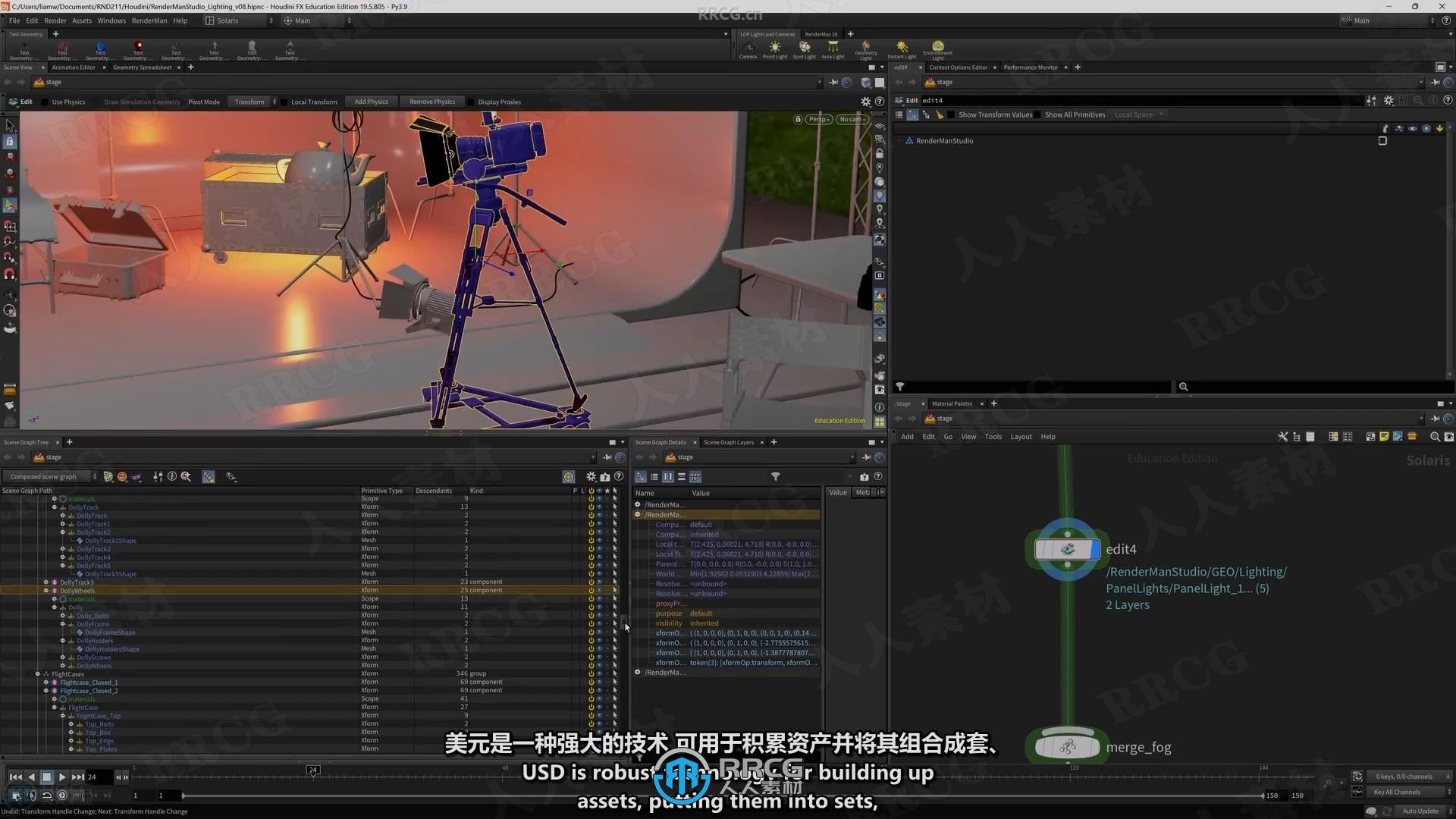Add a Spot Light from the shelf

[x=804, y=50]
